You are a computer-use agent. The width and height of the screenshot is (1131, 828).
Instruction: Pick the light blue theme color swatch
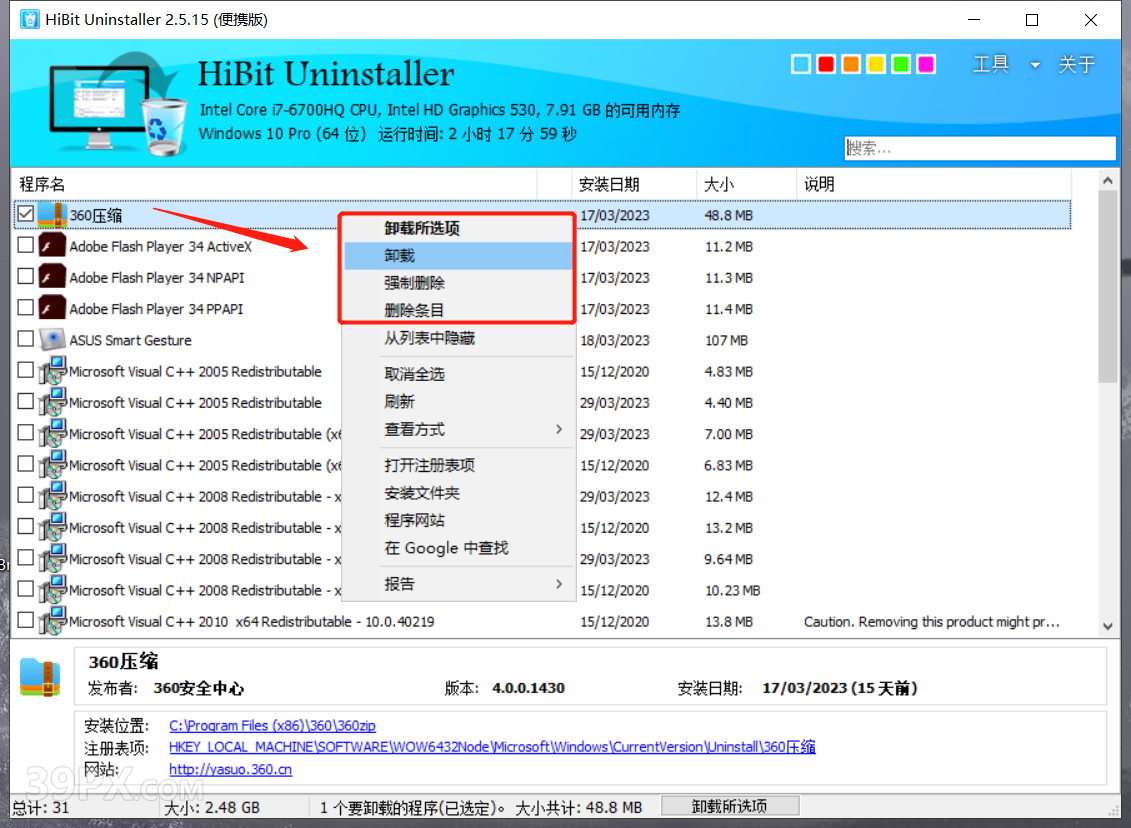click(801, 64)
